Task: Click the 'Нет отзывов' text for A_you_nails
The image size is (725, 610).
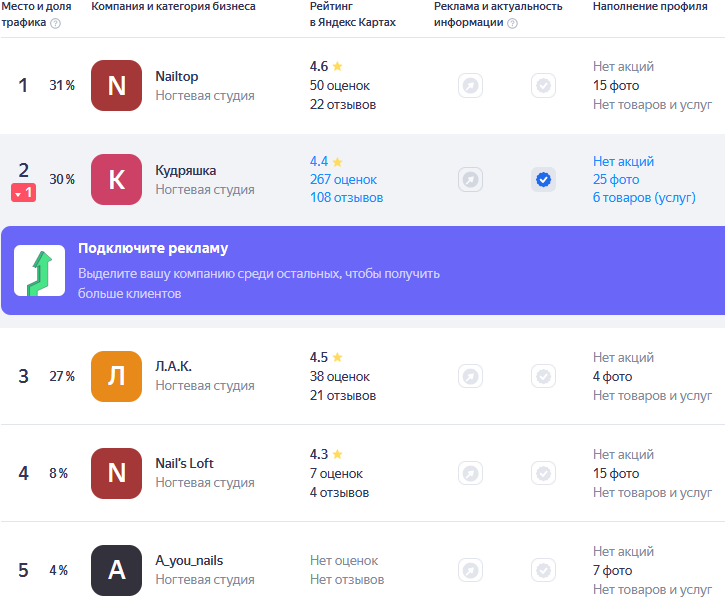Action: [347, 580]
